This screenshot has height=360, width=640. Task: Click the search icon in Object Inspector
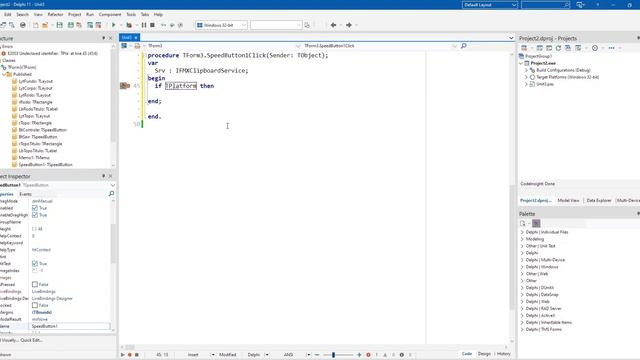tap(111, 194)
